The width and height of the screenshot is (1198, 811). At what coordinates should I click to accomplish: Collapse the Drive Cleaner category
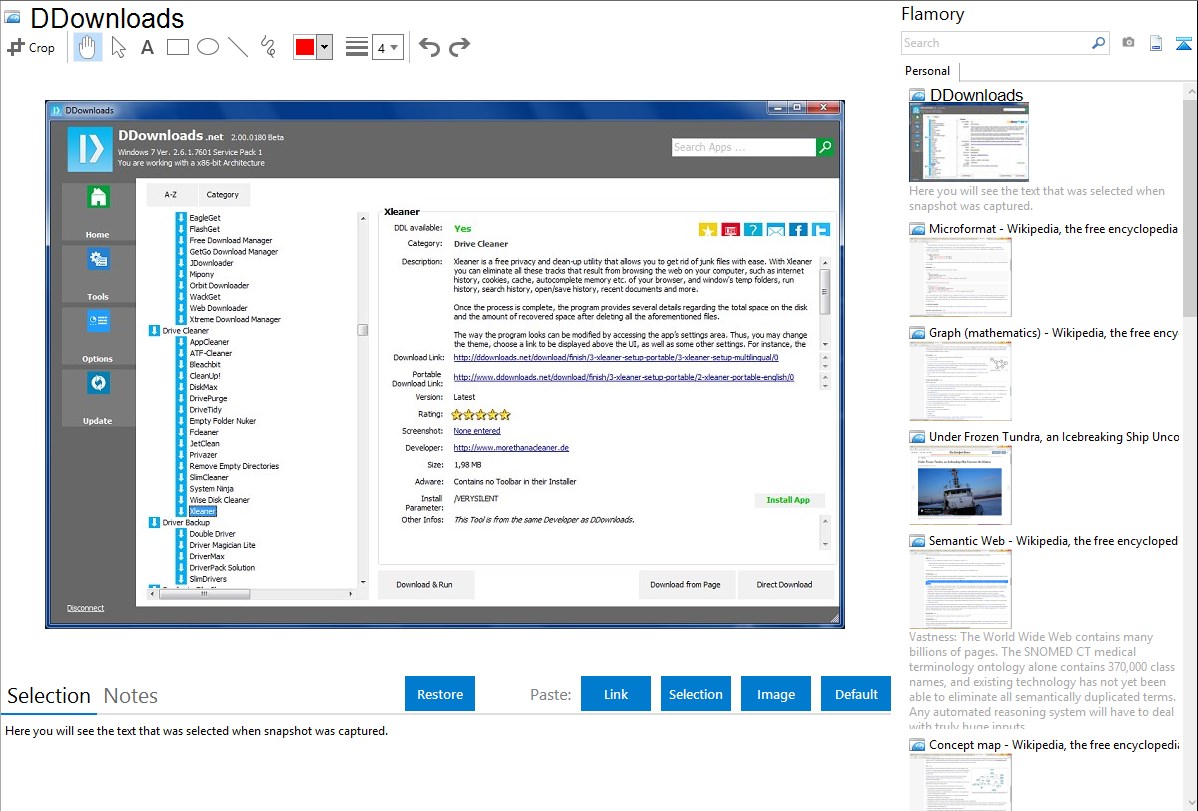click(154, 331)
